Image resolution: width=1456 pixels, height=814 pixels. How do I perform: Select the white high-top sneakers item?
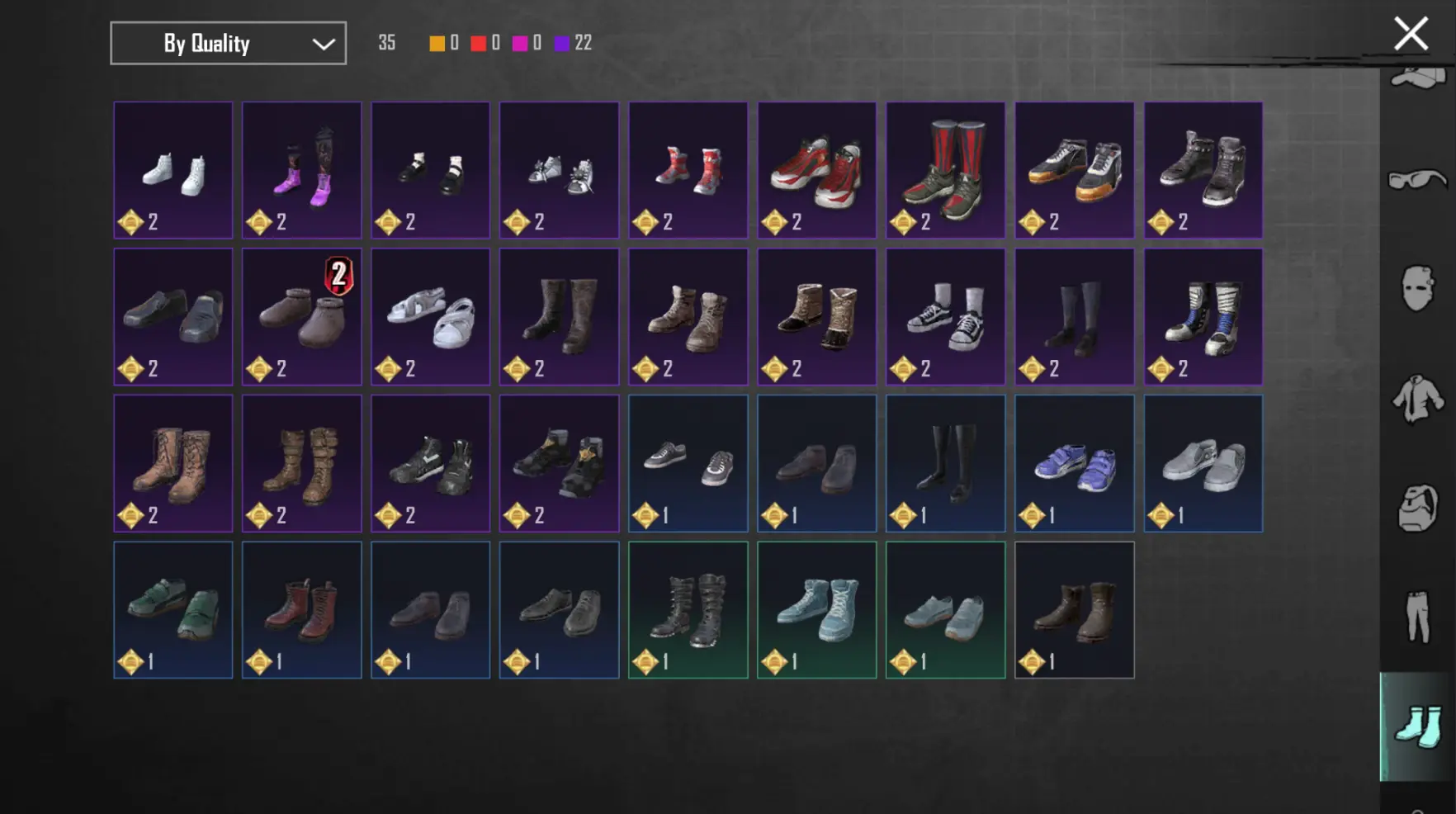pyautogui.click(x=173, y=170)
